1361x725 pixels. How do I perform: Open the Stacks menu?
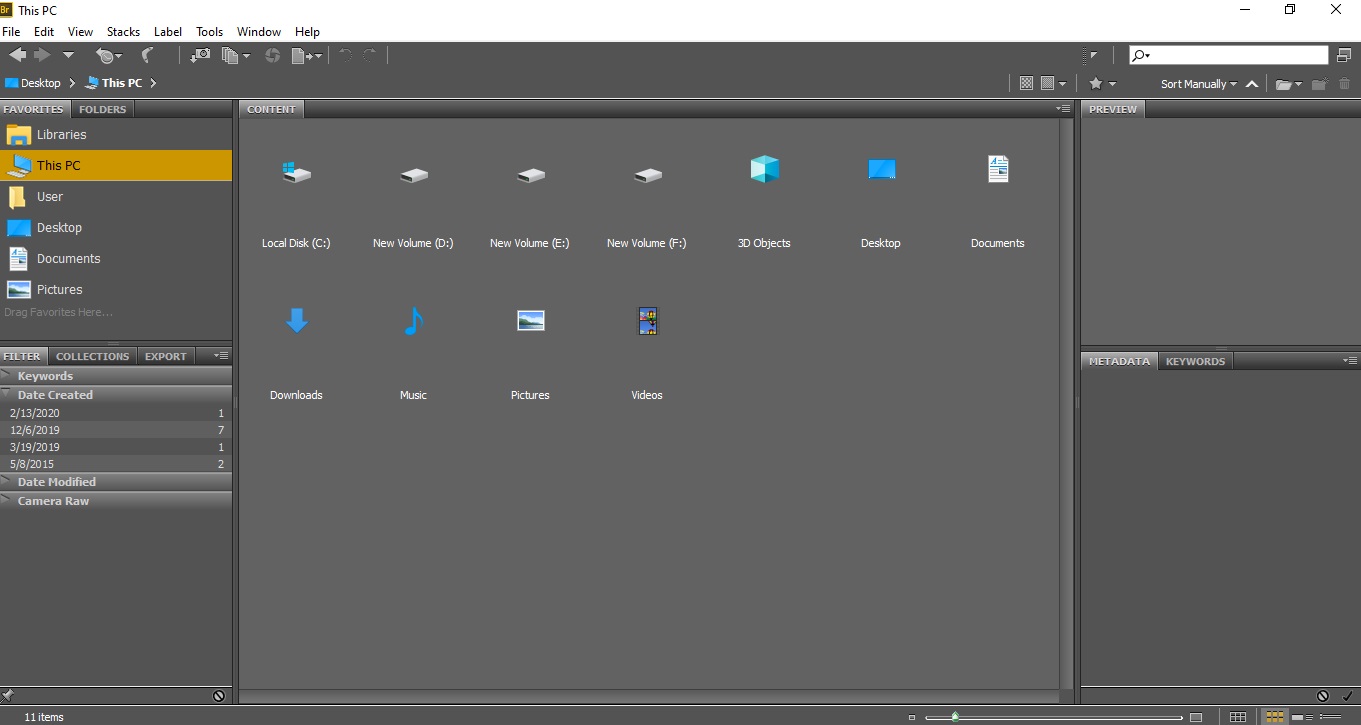[x=123, y=31]
